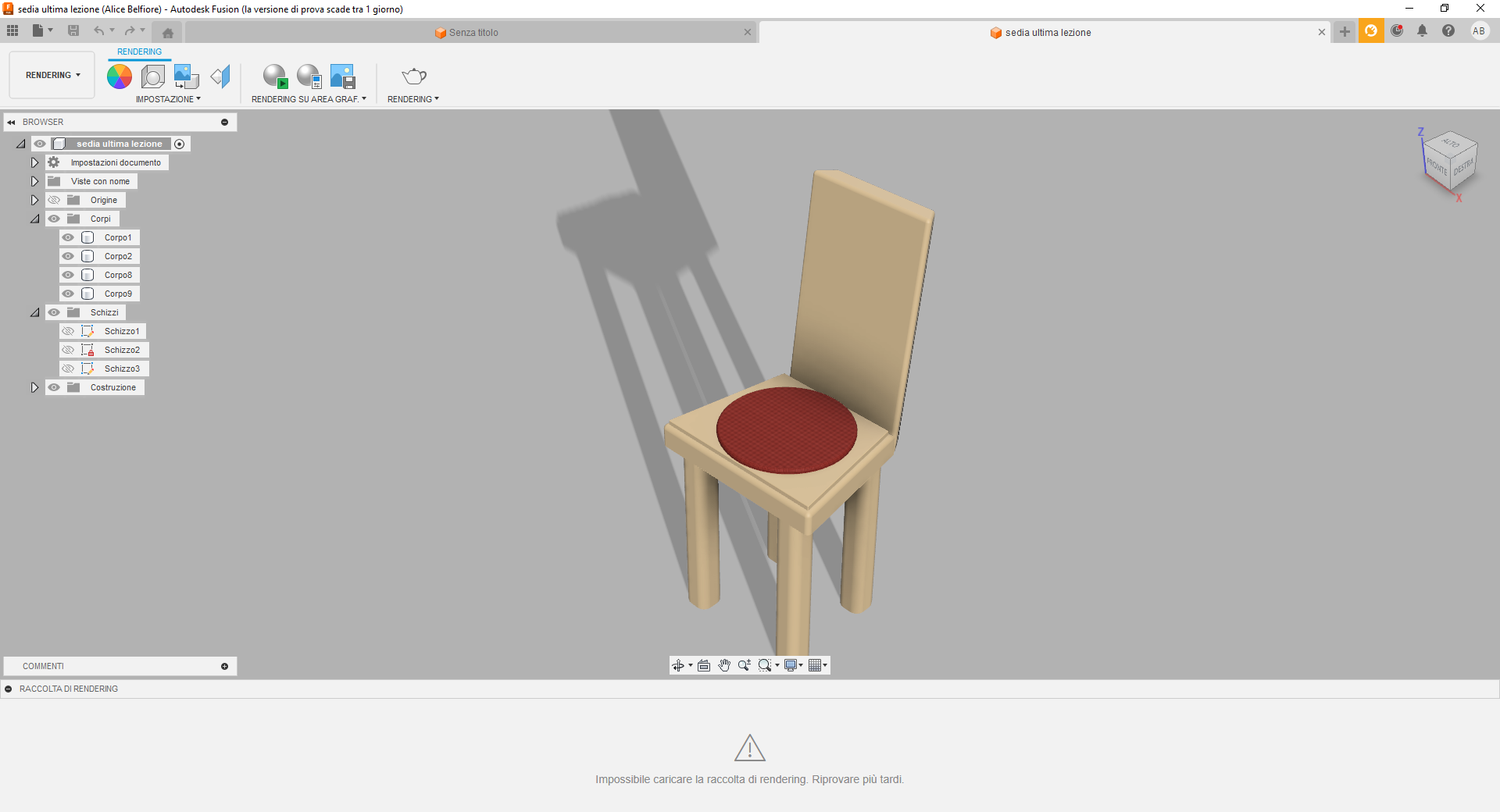
Task: Open the Appearance color wheel tool
Action: pyautogui.click(x=120, y=77)
